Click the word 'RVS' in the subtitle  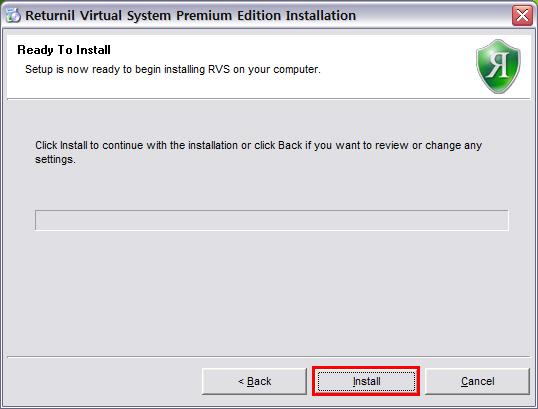pyautogui.click(x=219, y=69)
